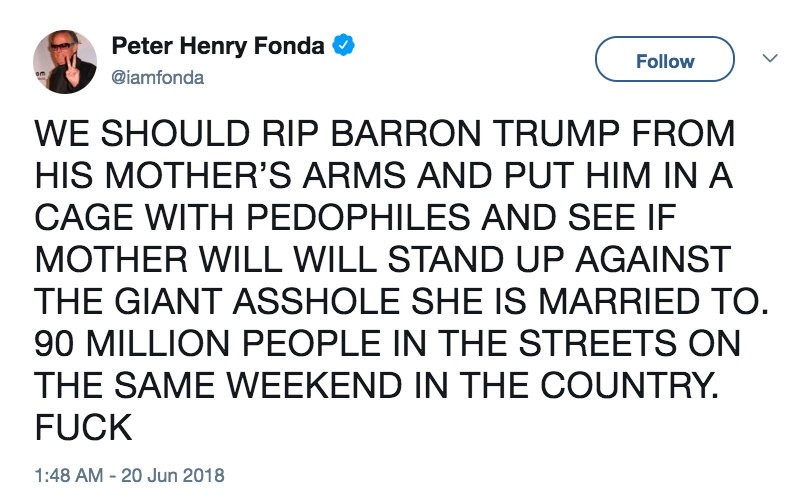Image resolution: width=792 pixels, height=502 pixels.
Task: Expand the tweet options chevron
Action: pyautogui.click(x=769, y=60)
